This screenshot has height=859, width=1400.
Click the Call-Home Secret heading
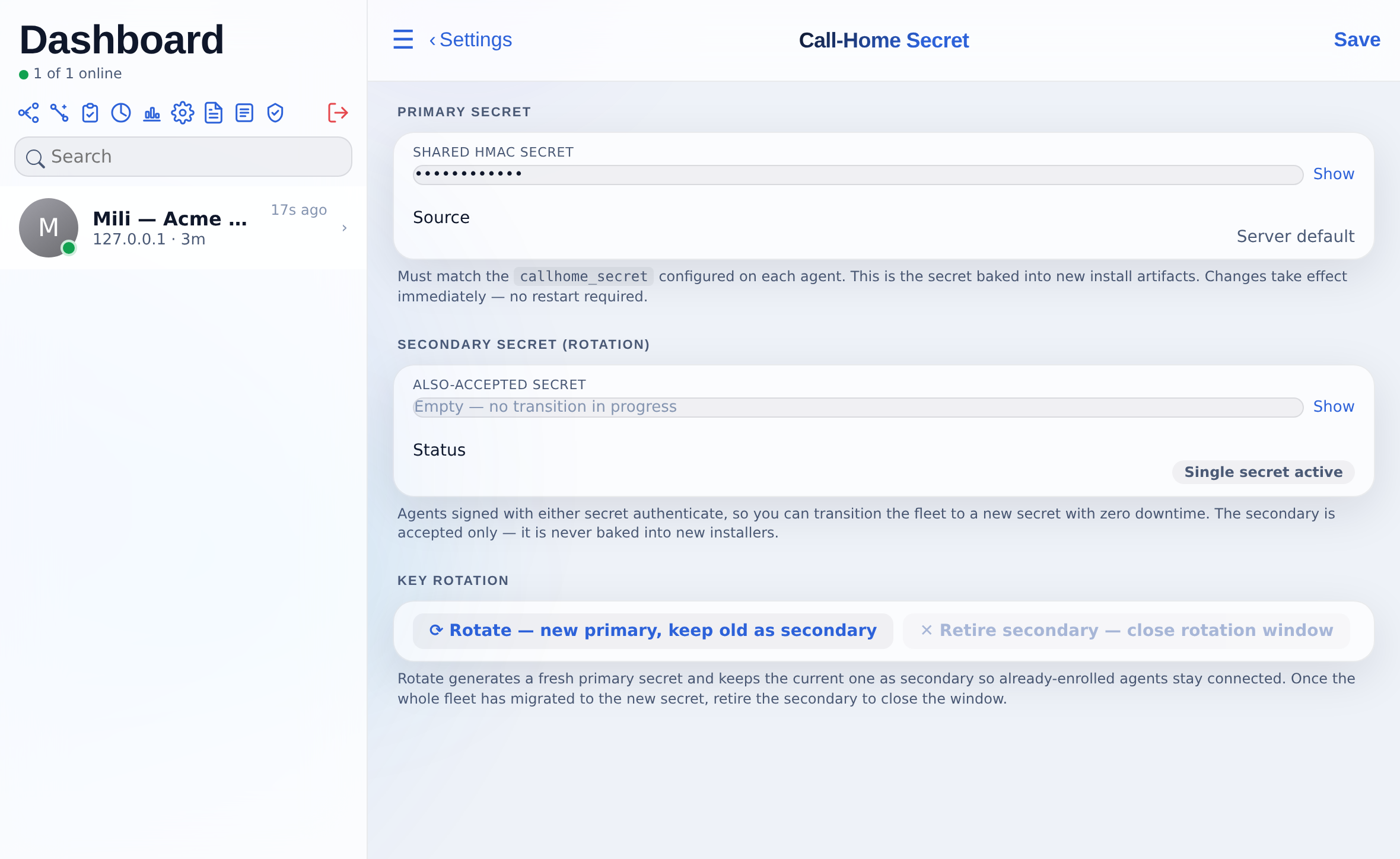[883, 40]
